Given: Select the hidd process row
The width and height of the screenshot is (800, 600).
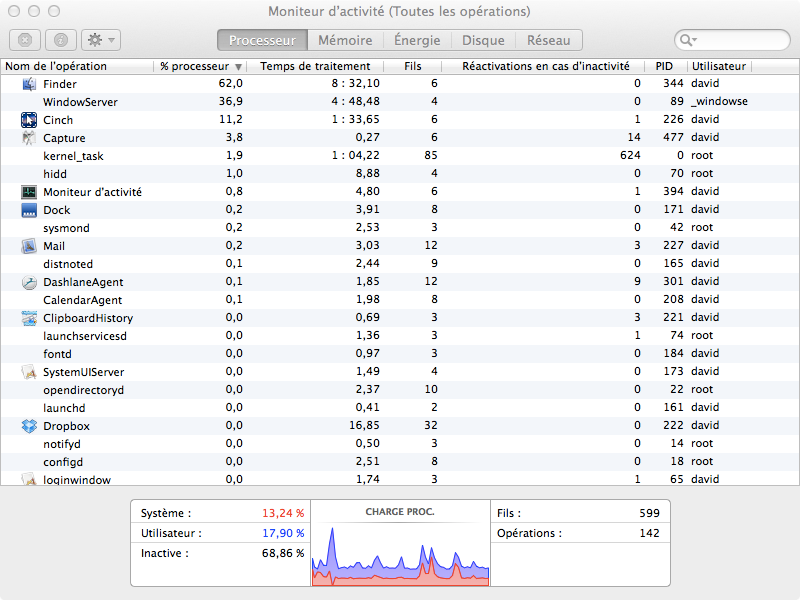Looking at the screenshot, I should pyautogui.click(x=400, y=173).
